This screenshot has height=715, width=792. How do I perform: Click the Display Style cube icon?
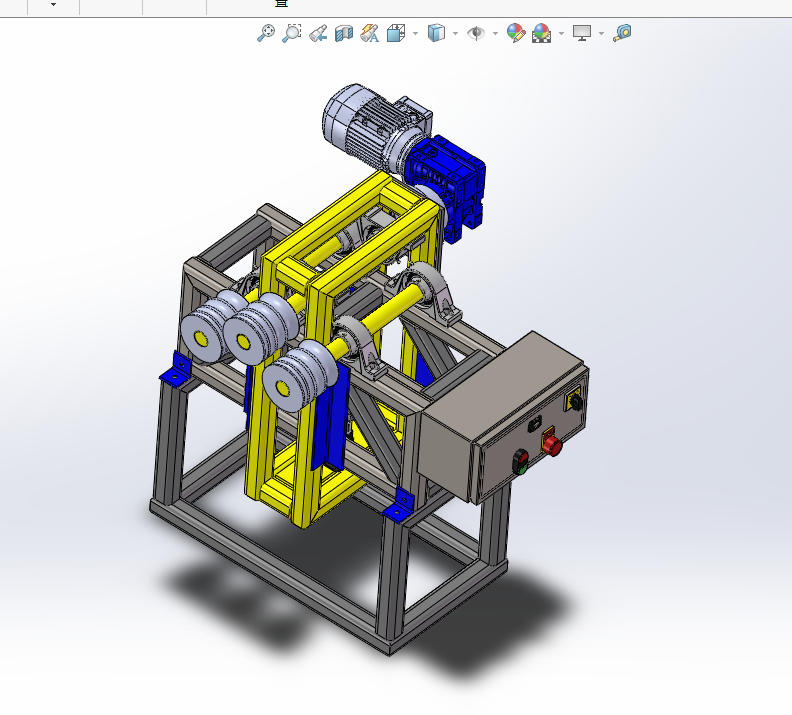click(x=435, y=33)
